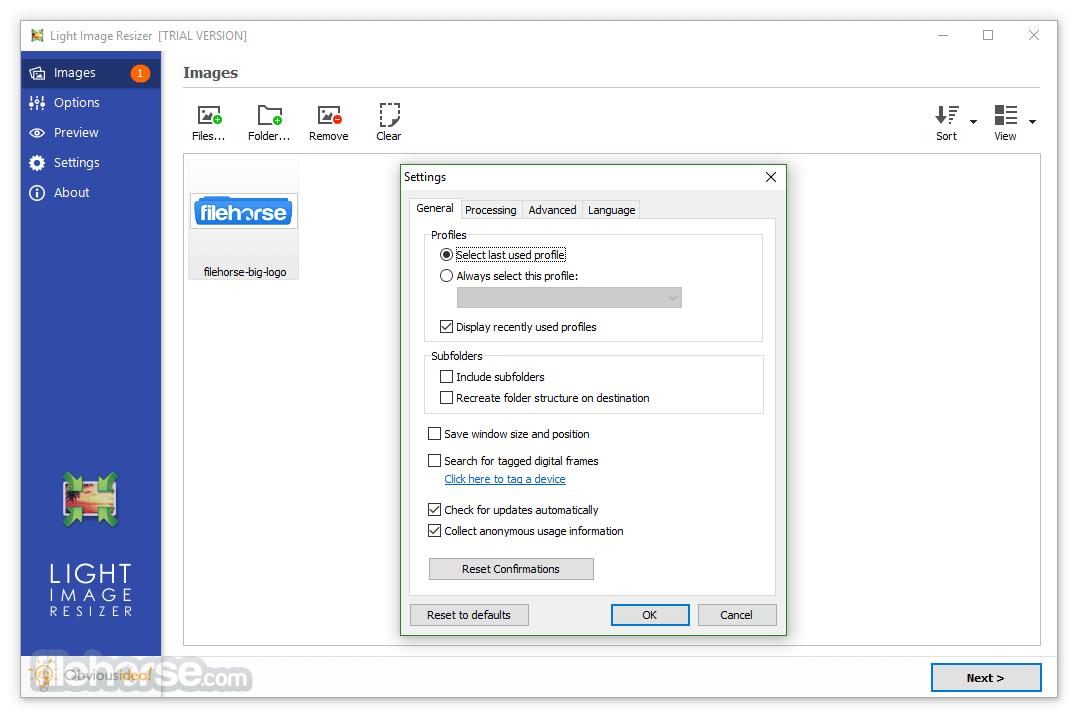The image size is (1078, 722).
Task: Choose 'Always select this profile' radio button
Action: click(x=446, y=276)
